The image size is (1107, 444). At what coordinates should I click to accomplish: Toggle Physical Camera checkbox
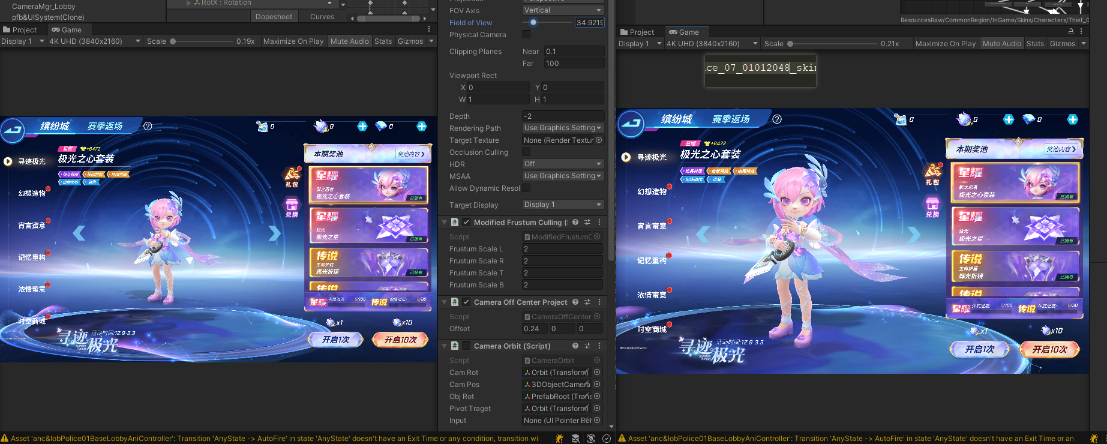pos(526,34)
